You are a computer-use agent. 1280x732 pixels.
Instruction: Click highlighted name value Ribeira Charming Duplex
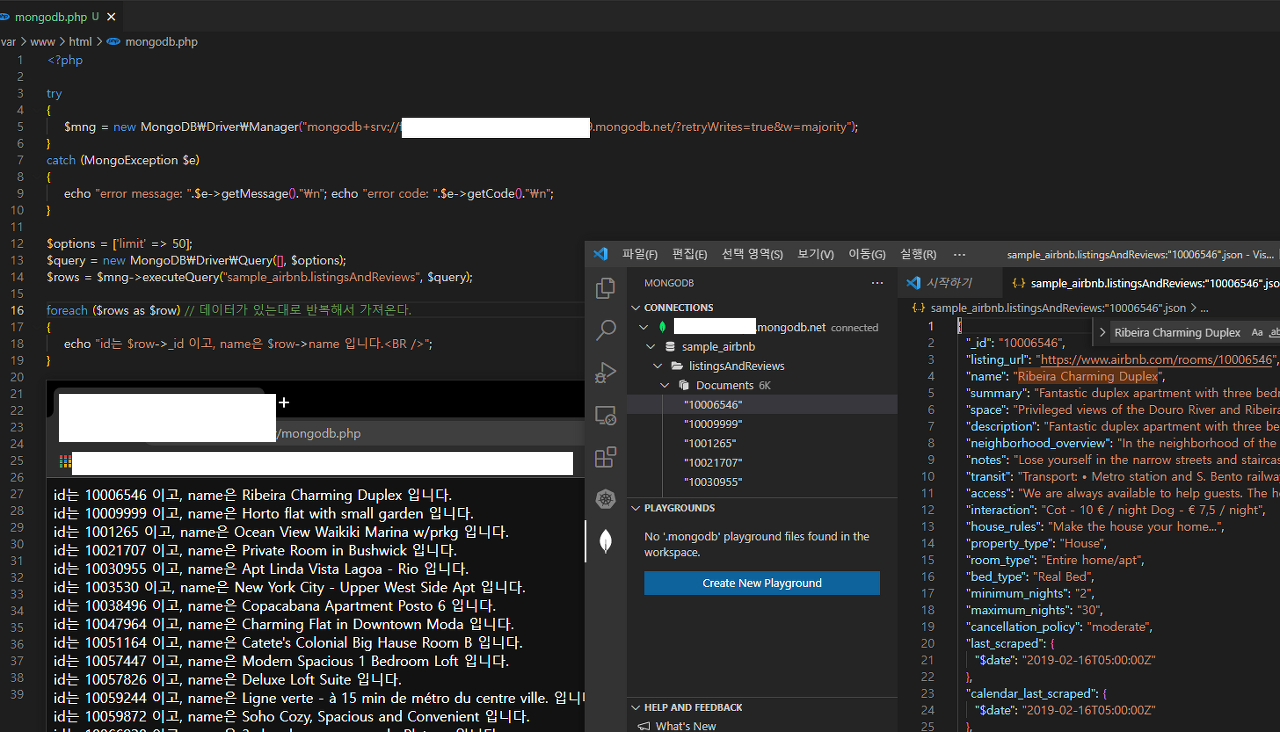pos(1087,376)
